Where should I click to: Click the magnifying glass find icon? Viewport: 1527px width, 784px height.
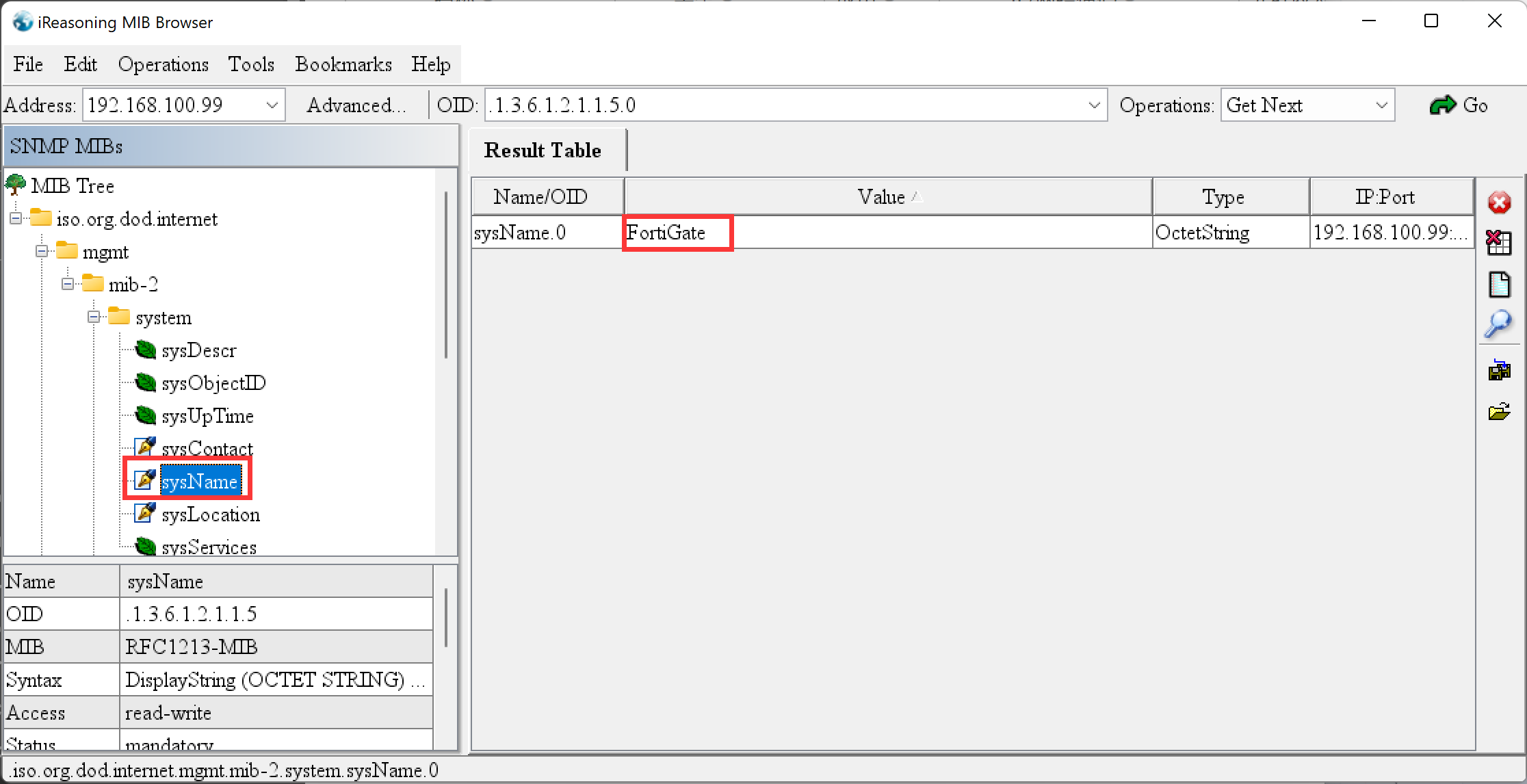pos(1498,324)
